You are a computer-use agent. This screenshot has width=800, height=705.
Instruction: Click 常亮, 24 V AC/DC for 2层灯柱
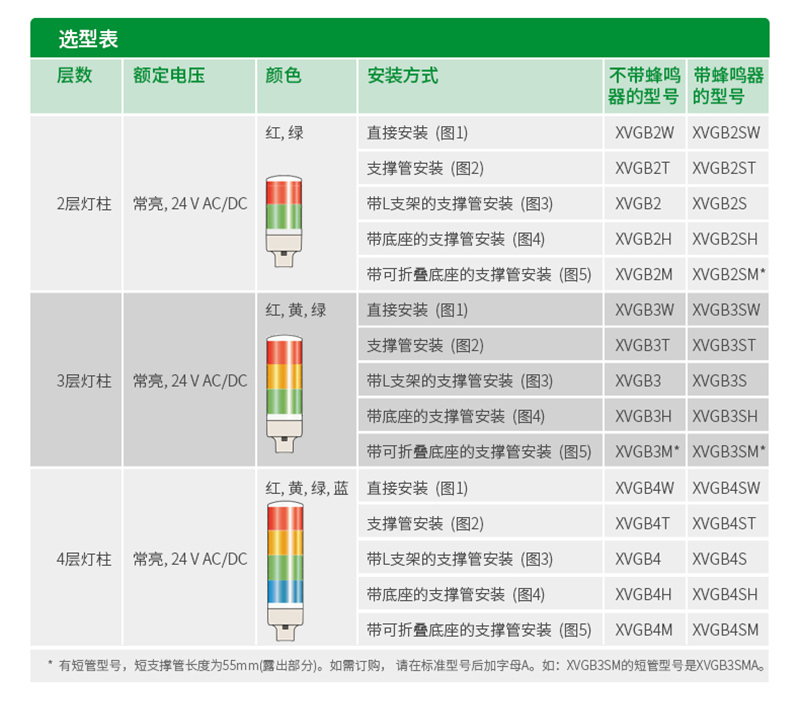tap(190, 204)
